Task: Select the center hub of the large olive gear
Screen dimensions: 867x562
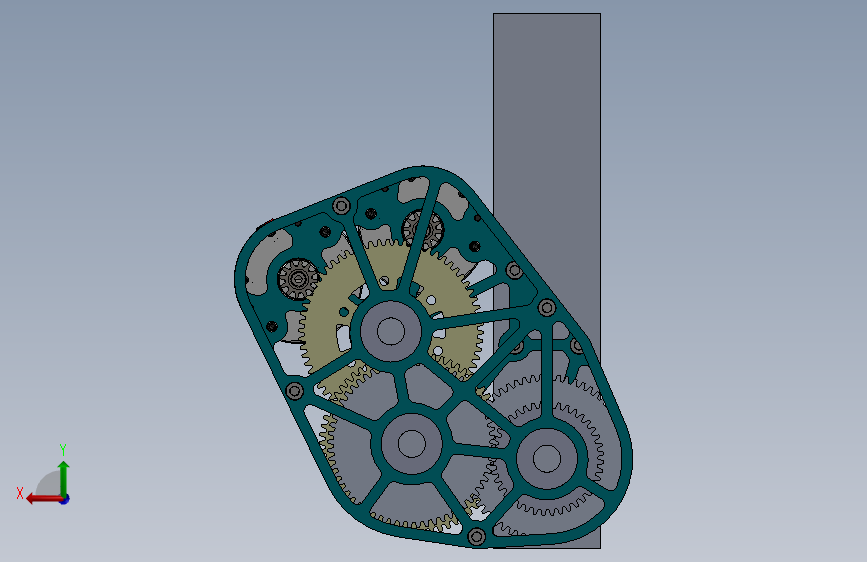Action: 391,331
